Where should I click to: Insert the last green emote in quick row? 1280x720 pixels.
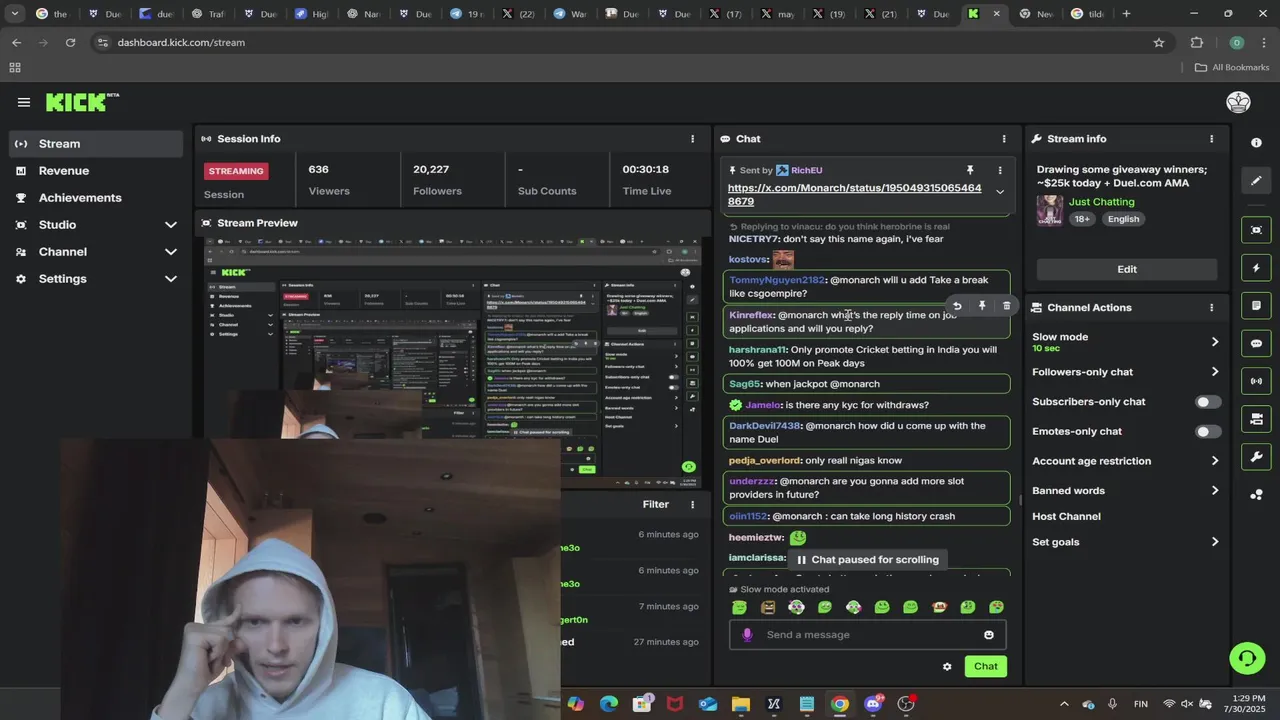pos(996,607)
